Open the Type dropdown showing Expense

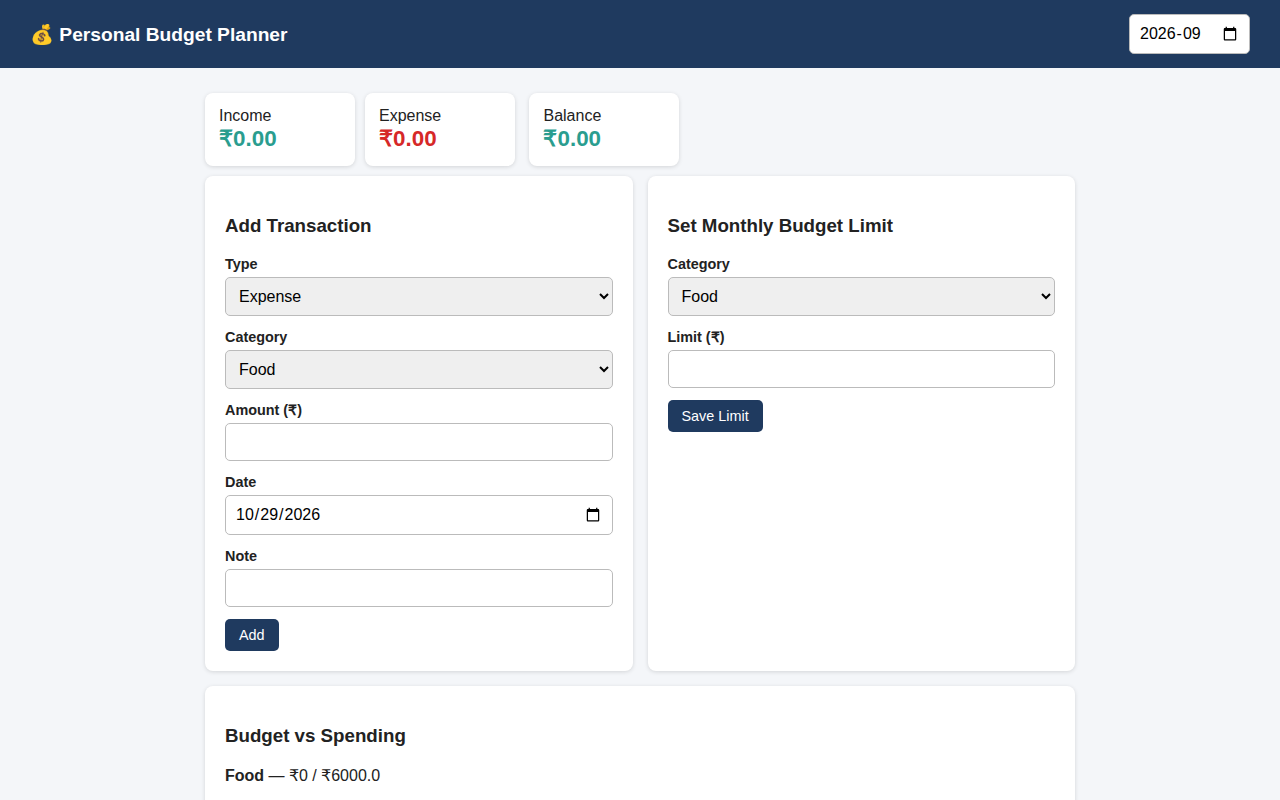point(419,297)
